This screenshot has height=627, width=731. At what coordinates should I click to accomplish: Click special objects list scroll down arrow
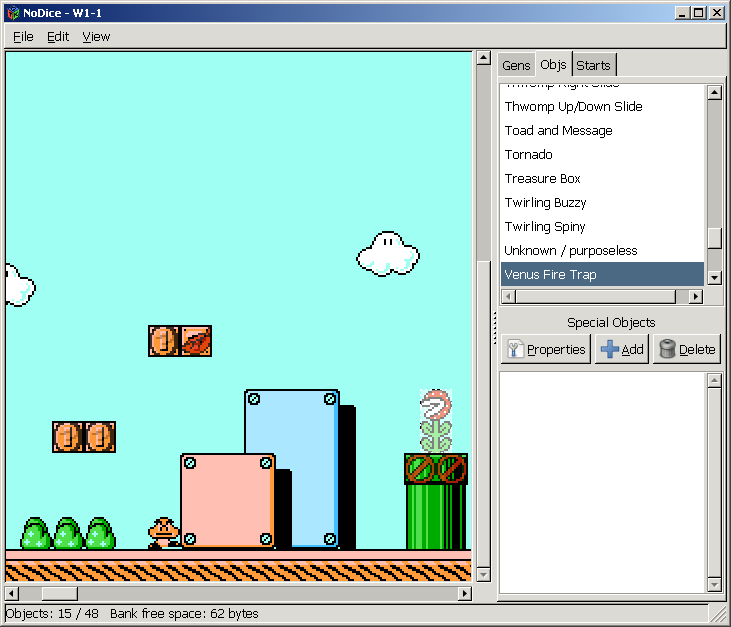[x=714, y=585]
